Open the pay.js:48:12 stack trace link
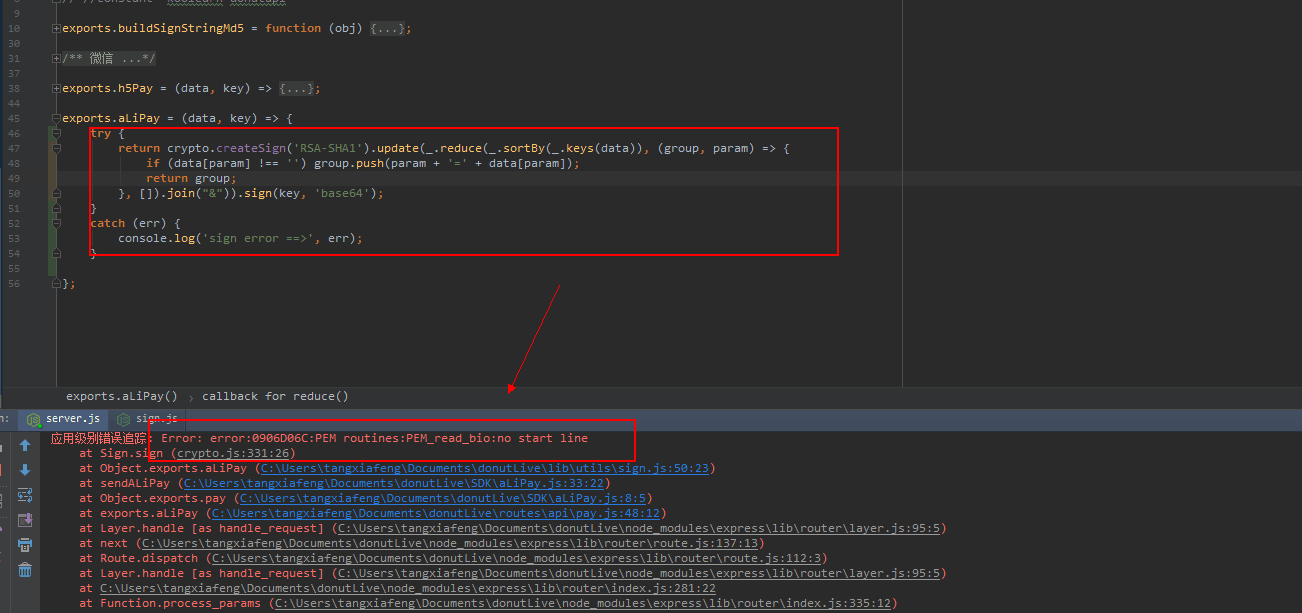Image resolution: width=1302 pixels, height=613 pixels. (x=437, y=513)
